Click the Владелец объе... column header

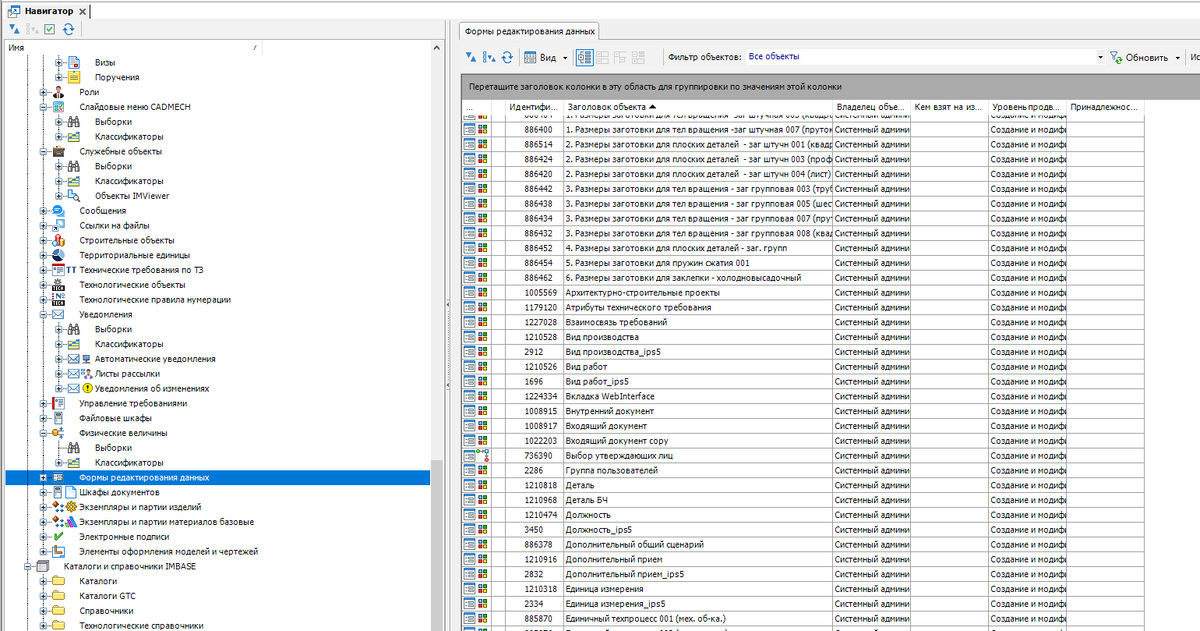[871, 107]
